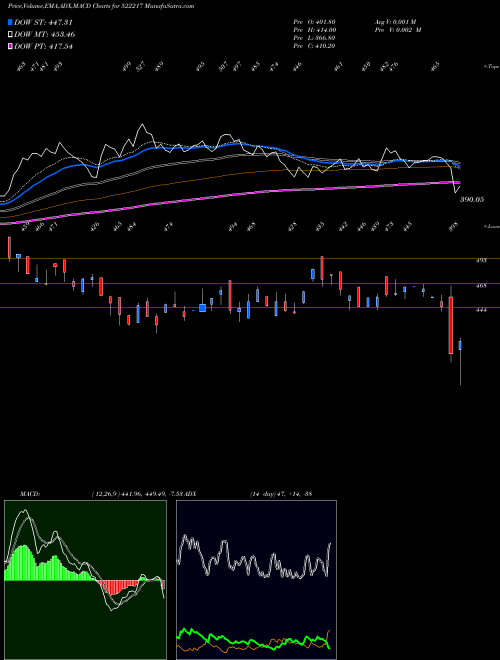500x660 pixels.
Task: Select the DOW ST: 447.31 label
Action: pos(43,22)
